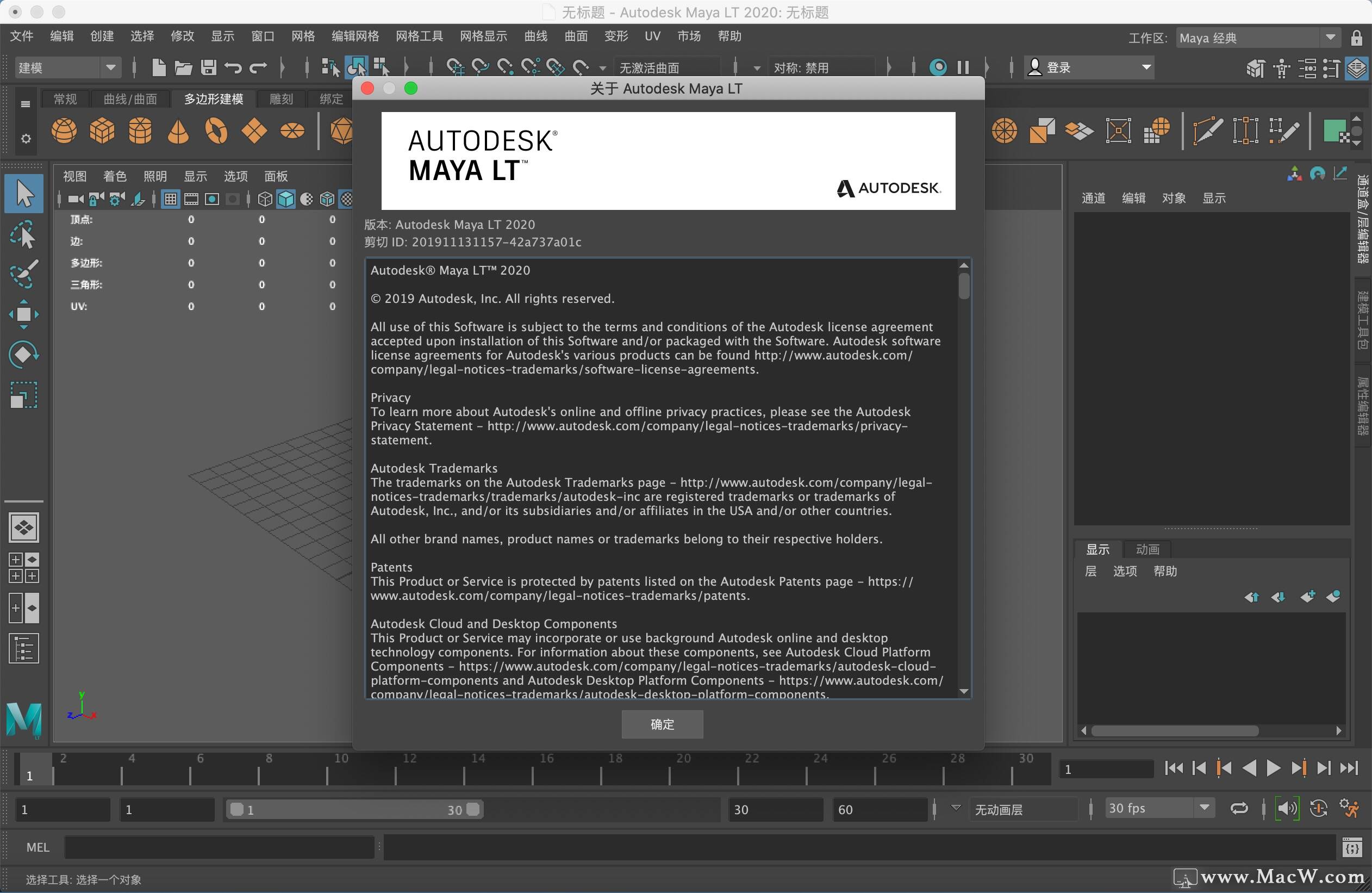Toggle the Channel Box Layer Editor icon
This screenshot has height=893, width=1372.
tap(1356, 69)
